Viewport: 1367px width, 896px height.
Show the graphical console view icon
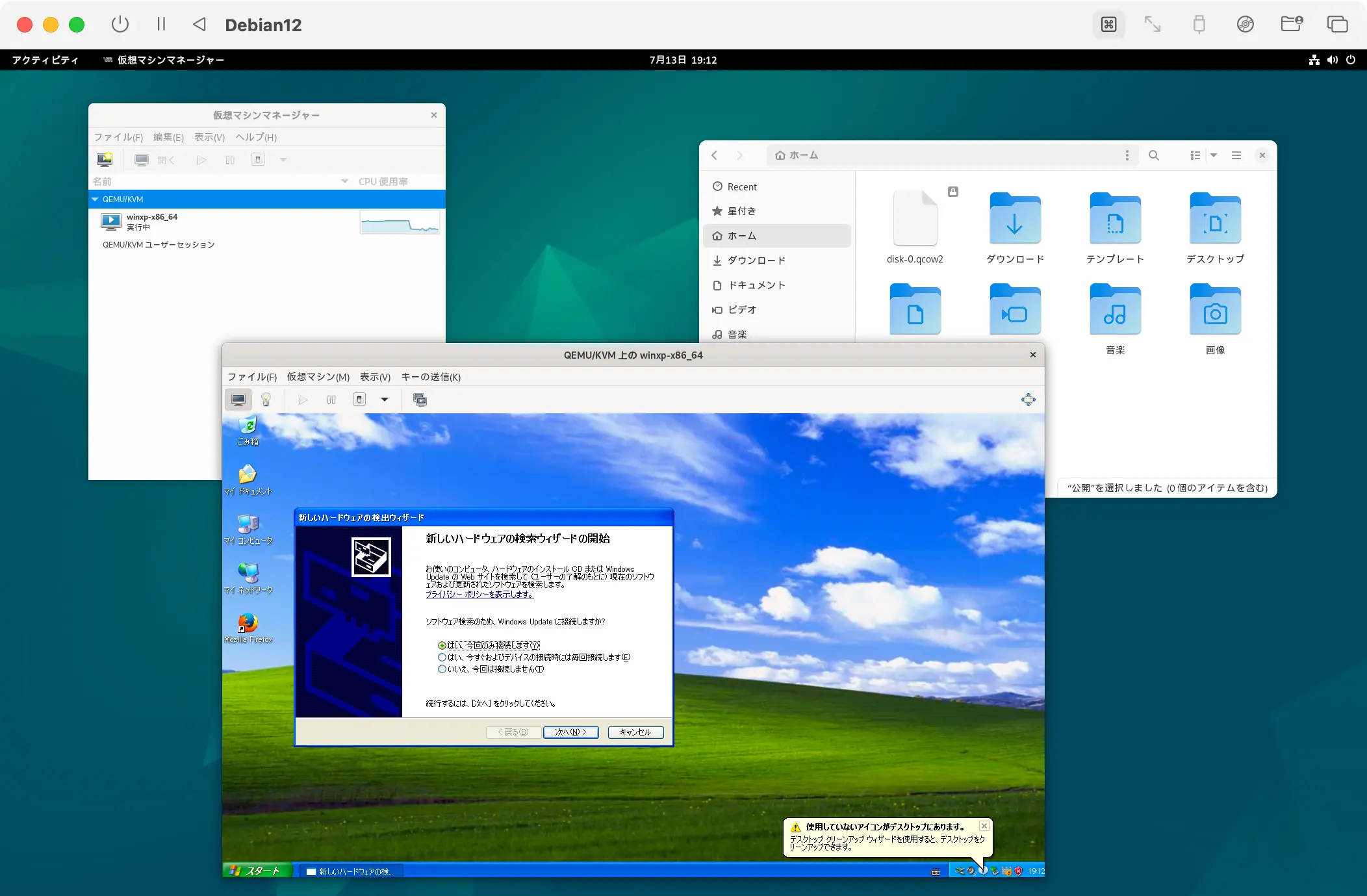click(x=238, y=400)
